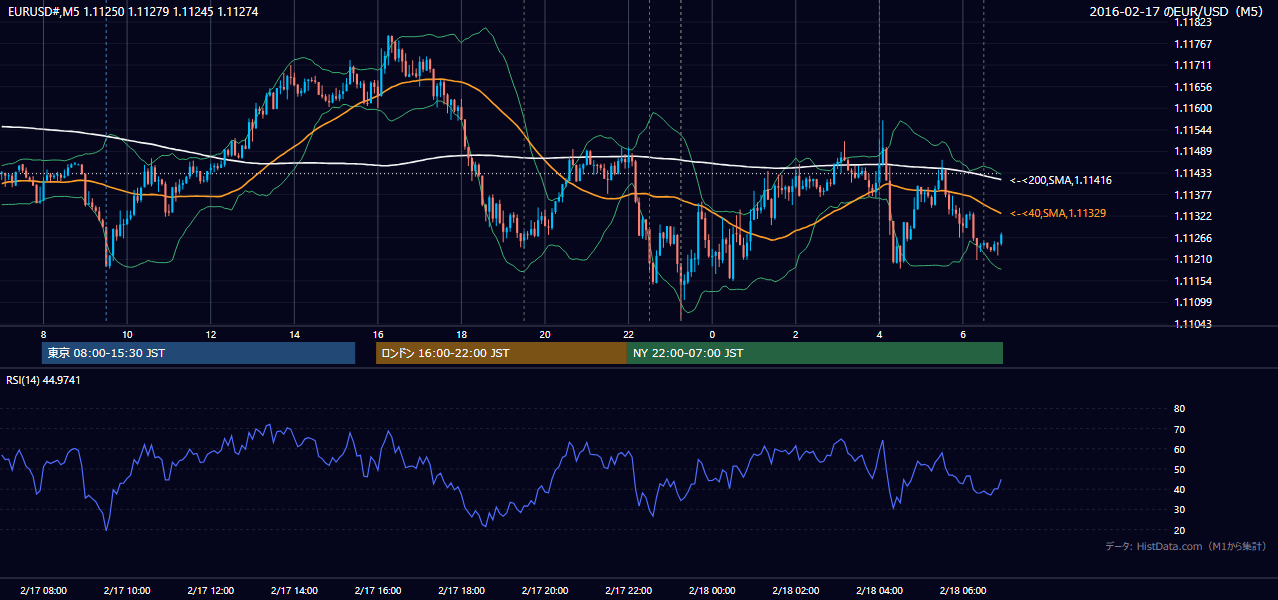
Task: Click the 2/17 18:00 date label
Action: [x=461, y=590]
